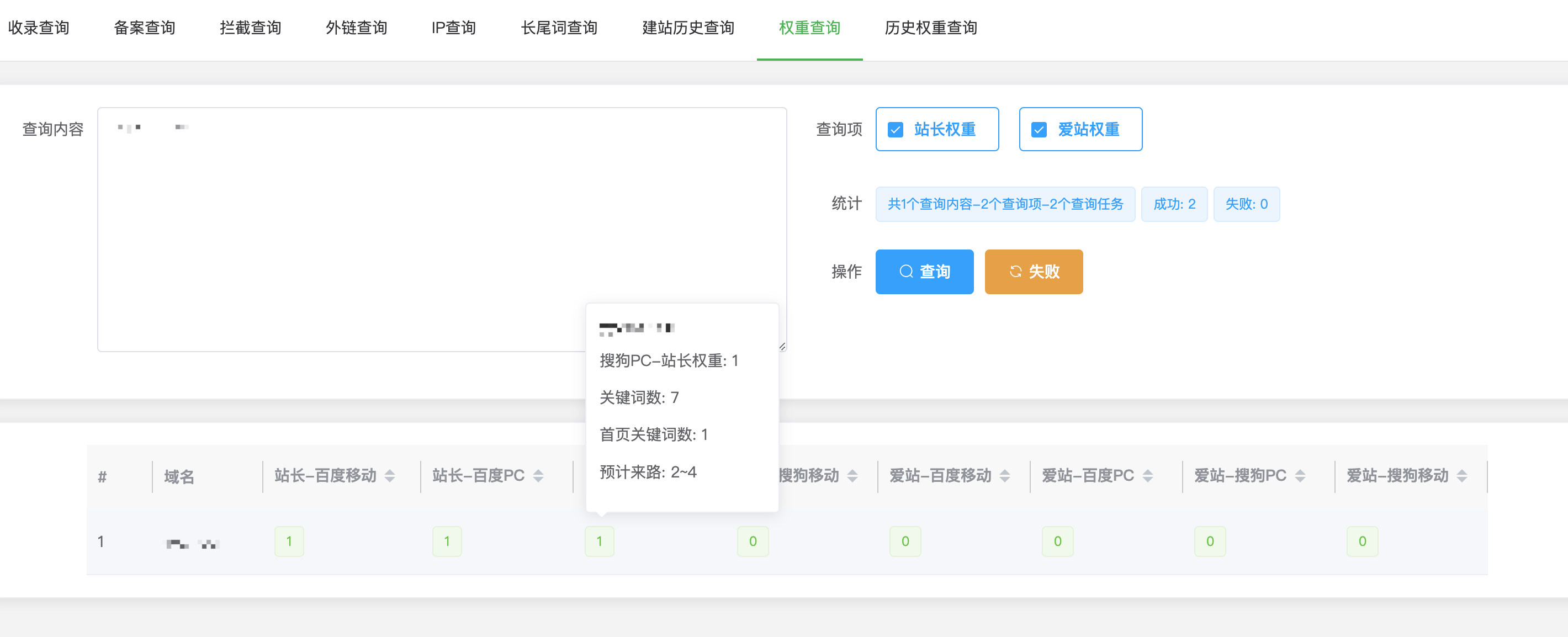This screenshot has width=1568, height=637.
Task: Select the IP查询 tab
Action: click(453, 28)
